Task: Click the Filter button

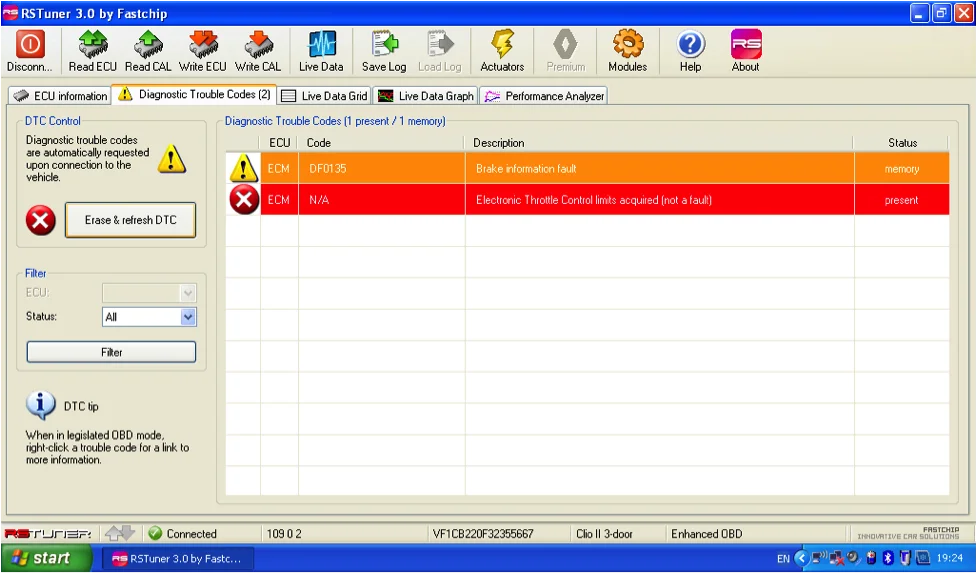Action: (x=111, y=352)
